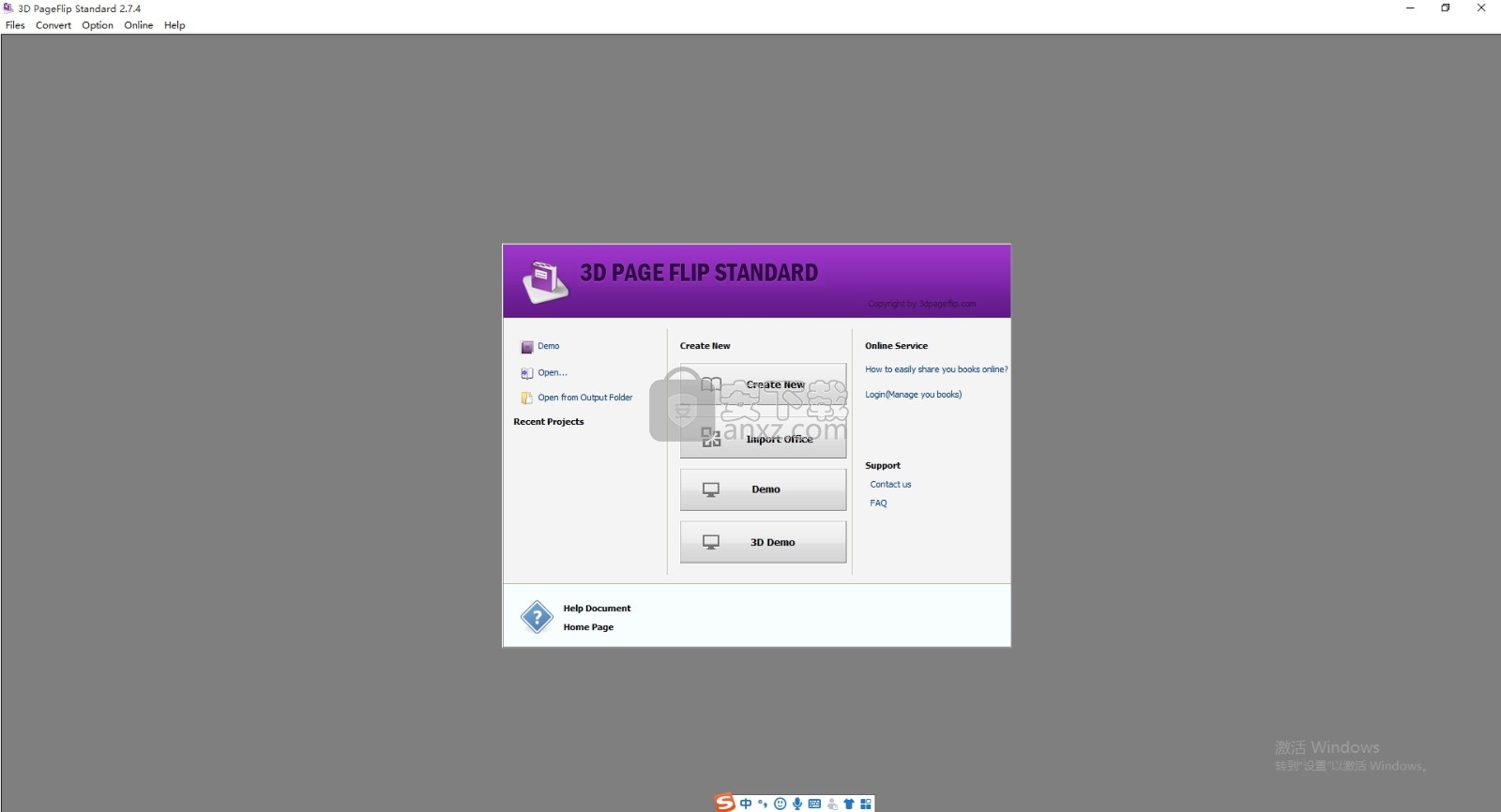Open the emoji smiley icon

780,804
